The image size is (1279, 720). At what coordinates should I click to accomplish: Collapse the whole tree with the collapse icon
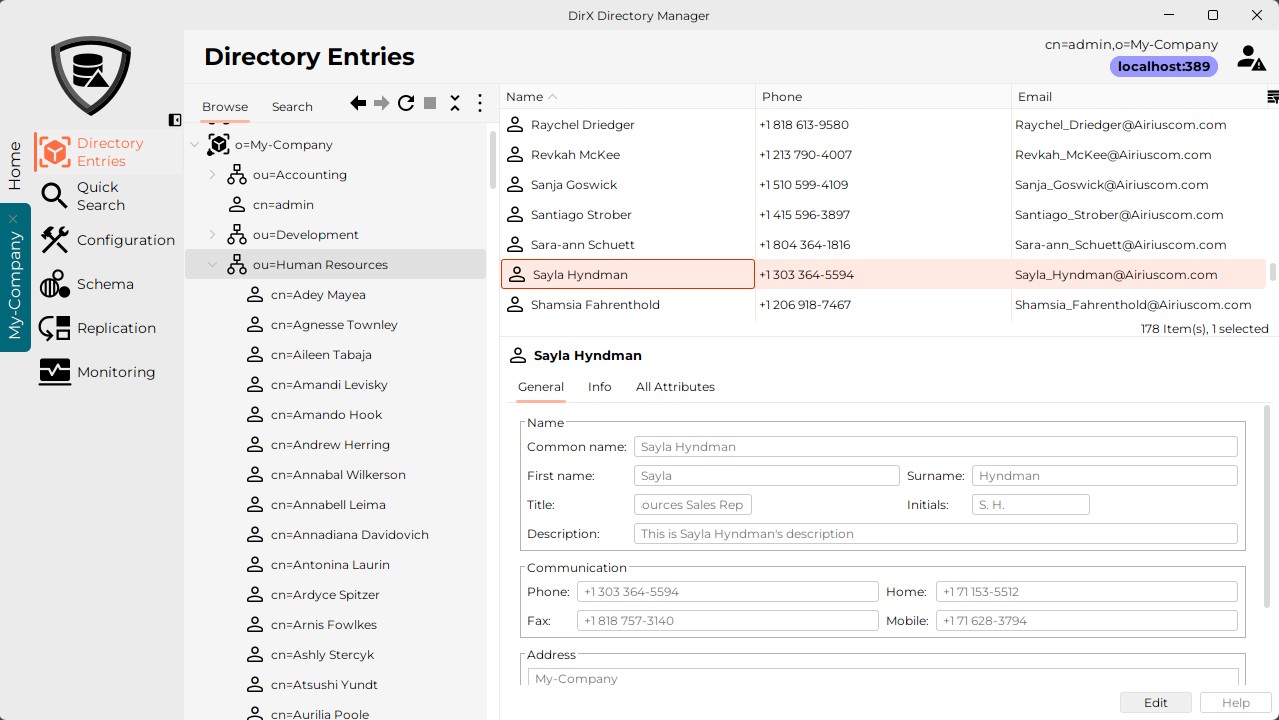(x=455, y=102)
